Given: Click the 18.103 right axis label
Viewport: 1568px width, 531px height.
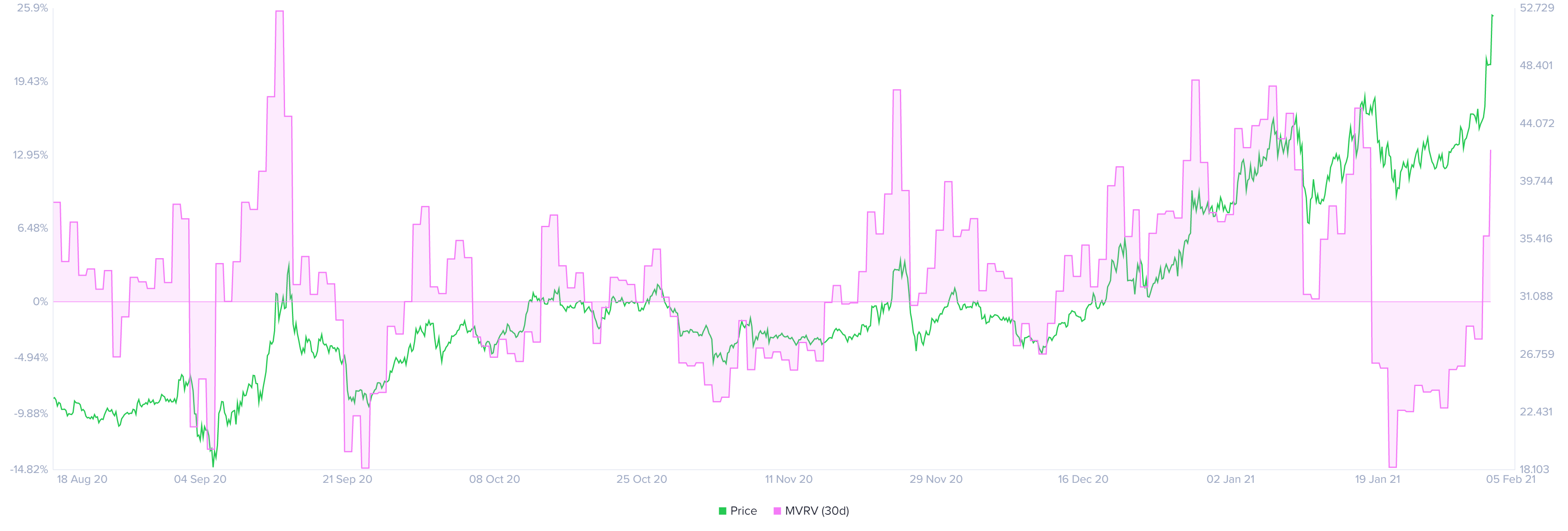Looking at the screenshot, I should click(1535, 469).
